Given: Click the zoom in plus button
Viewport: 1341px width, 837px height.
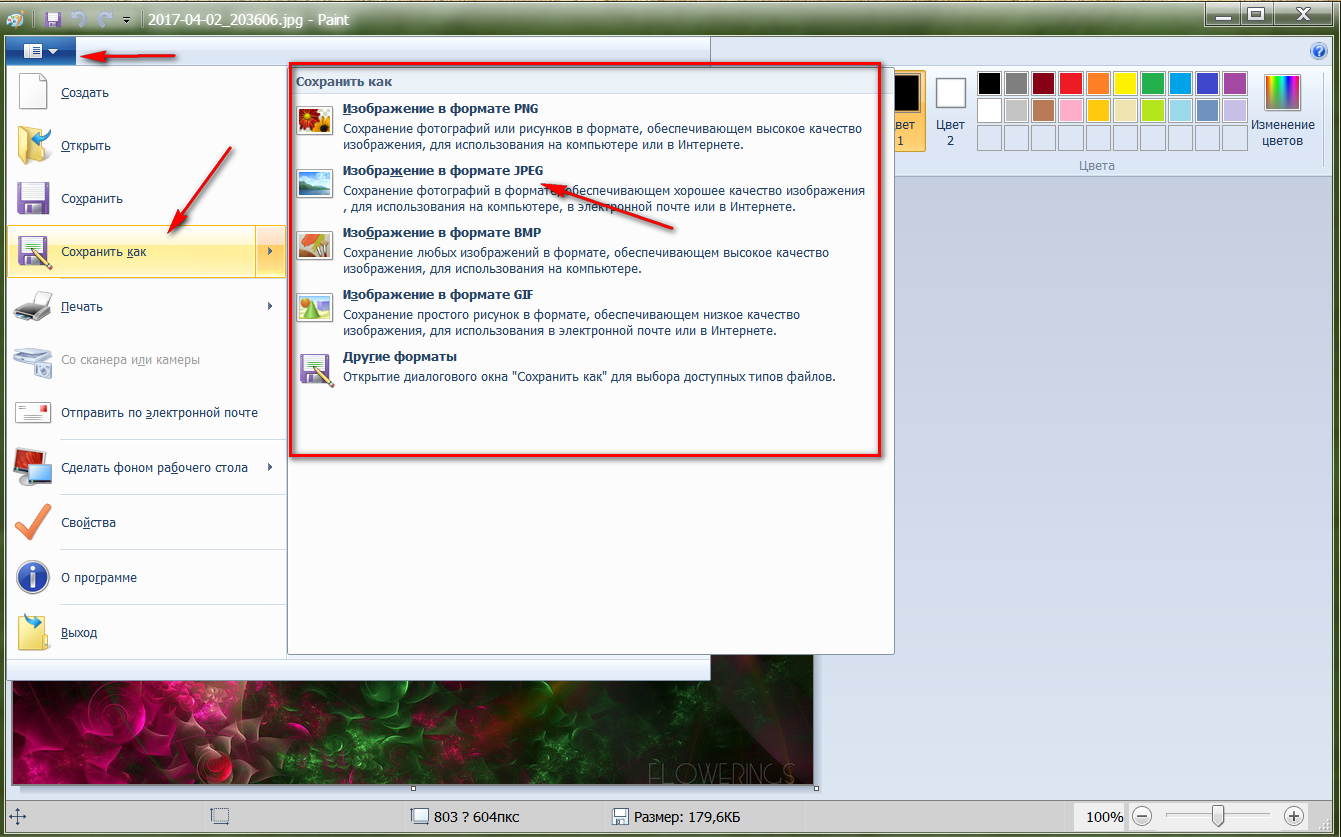Looking at the screenshot, I should (1293, 816).
